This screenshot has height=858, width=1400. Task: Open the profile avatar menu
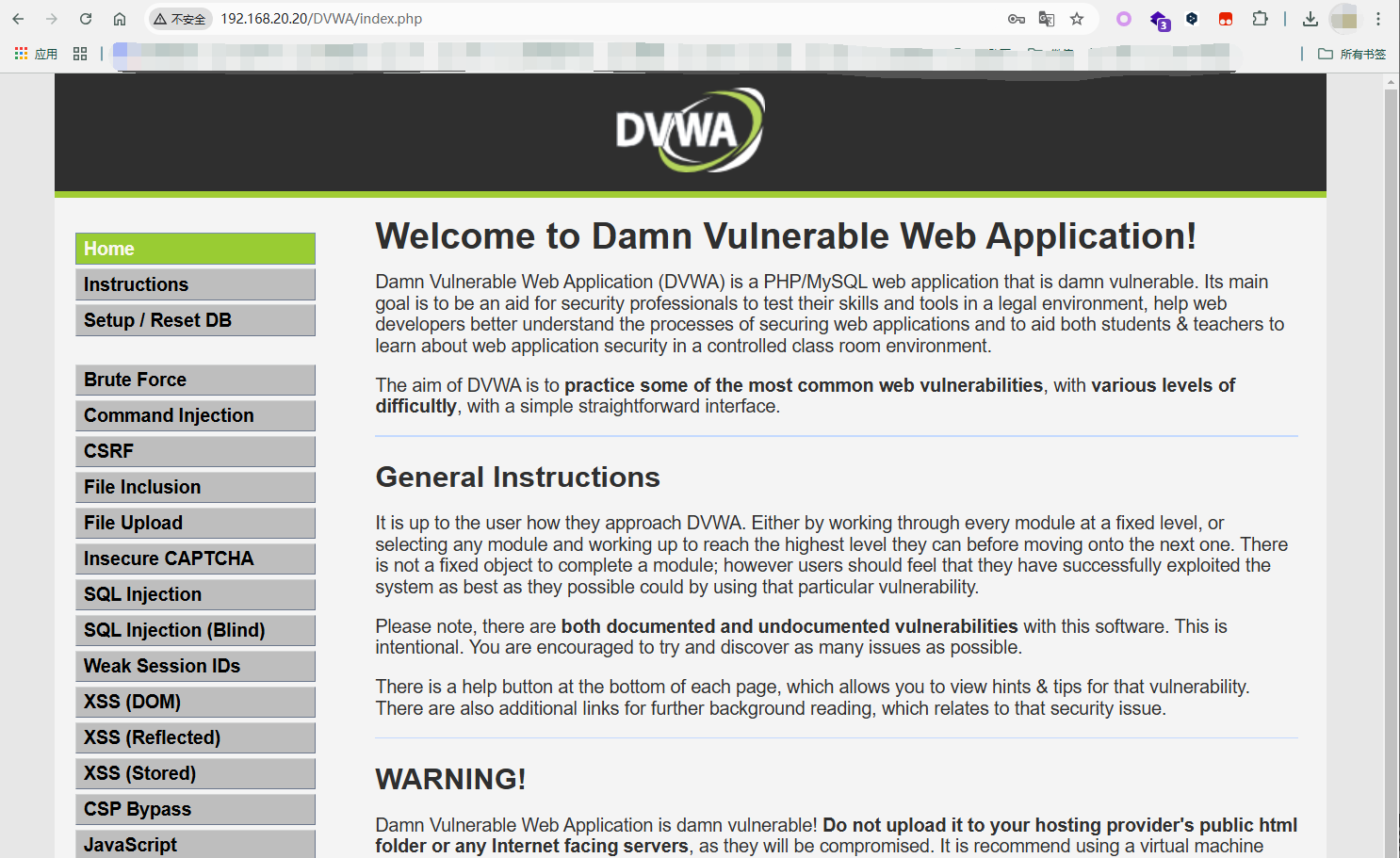(1344, 19)
